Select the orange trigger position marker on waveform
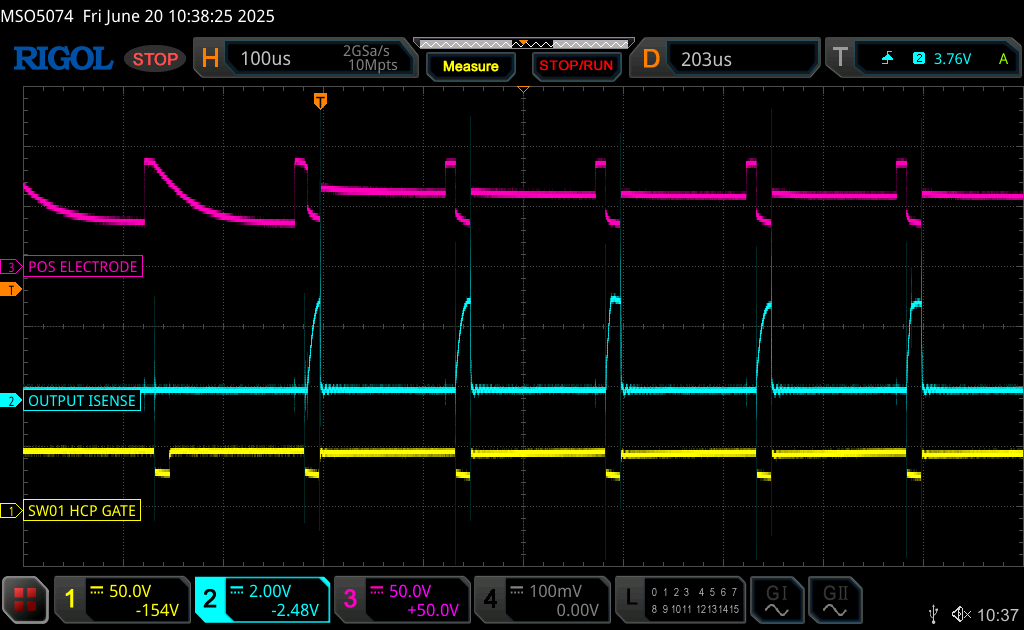 (320, 101)
